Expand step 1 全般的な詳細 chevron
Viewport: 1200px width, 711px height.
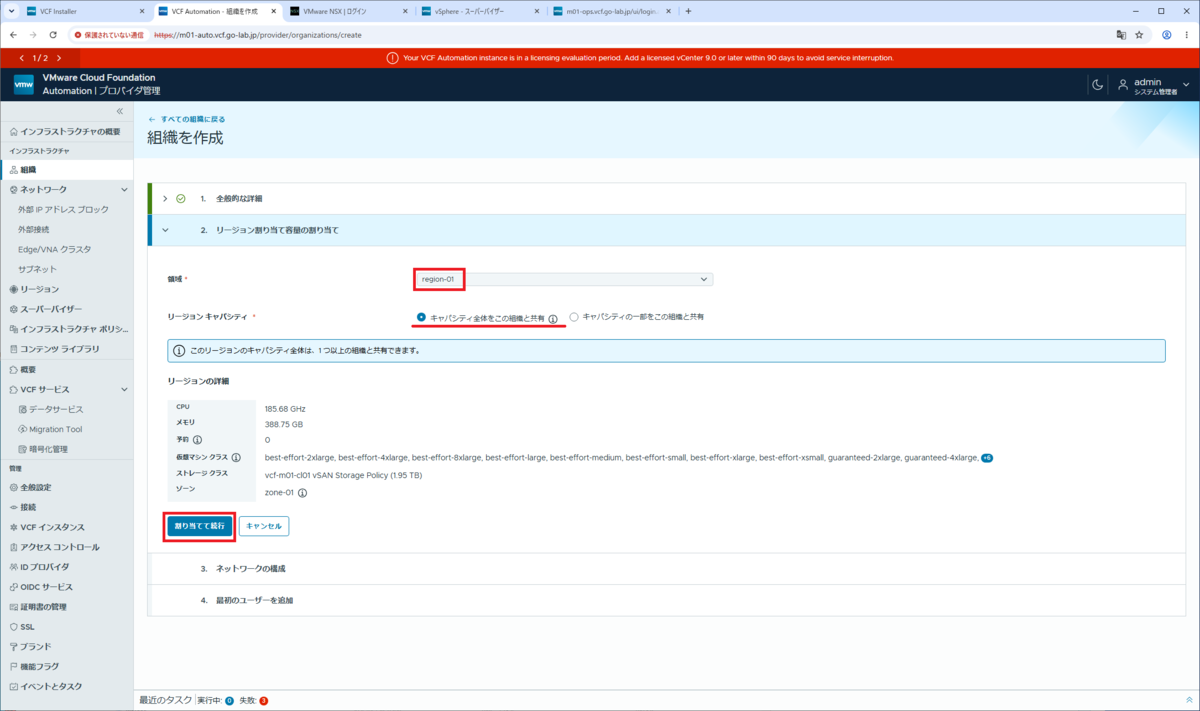coord(165,198)
